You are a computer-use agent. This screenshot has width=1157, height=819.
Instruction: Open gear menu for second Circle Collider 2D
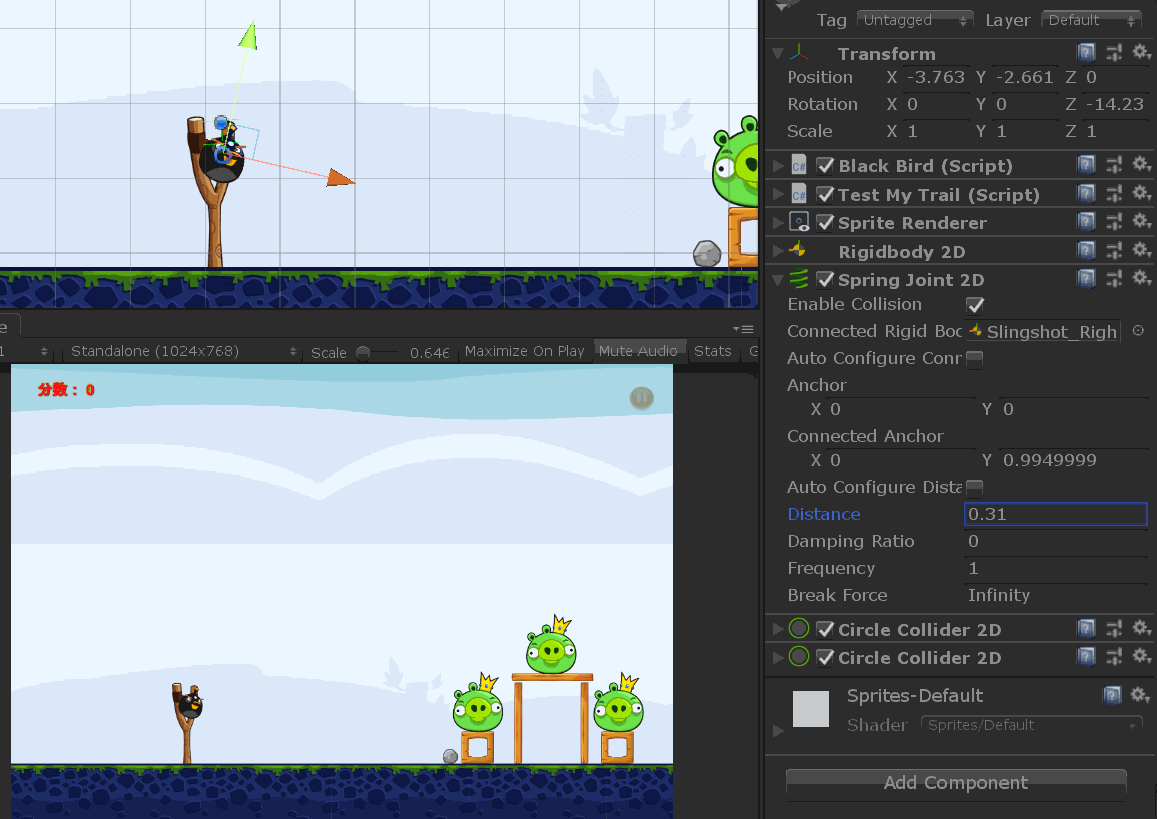1142,656
